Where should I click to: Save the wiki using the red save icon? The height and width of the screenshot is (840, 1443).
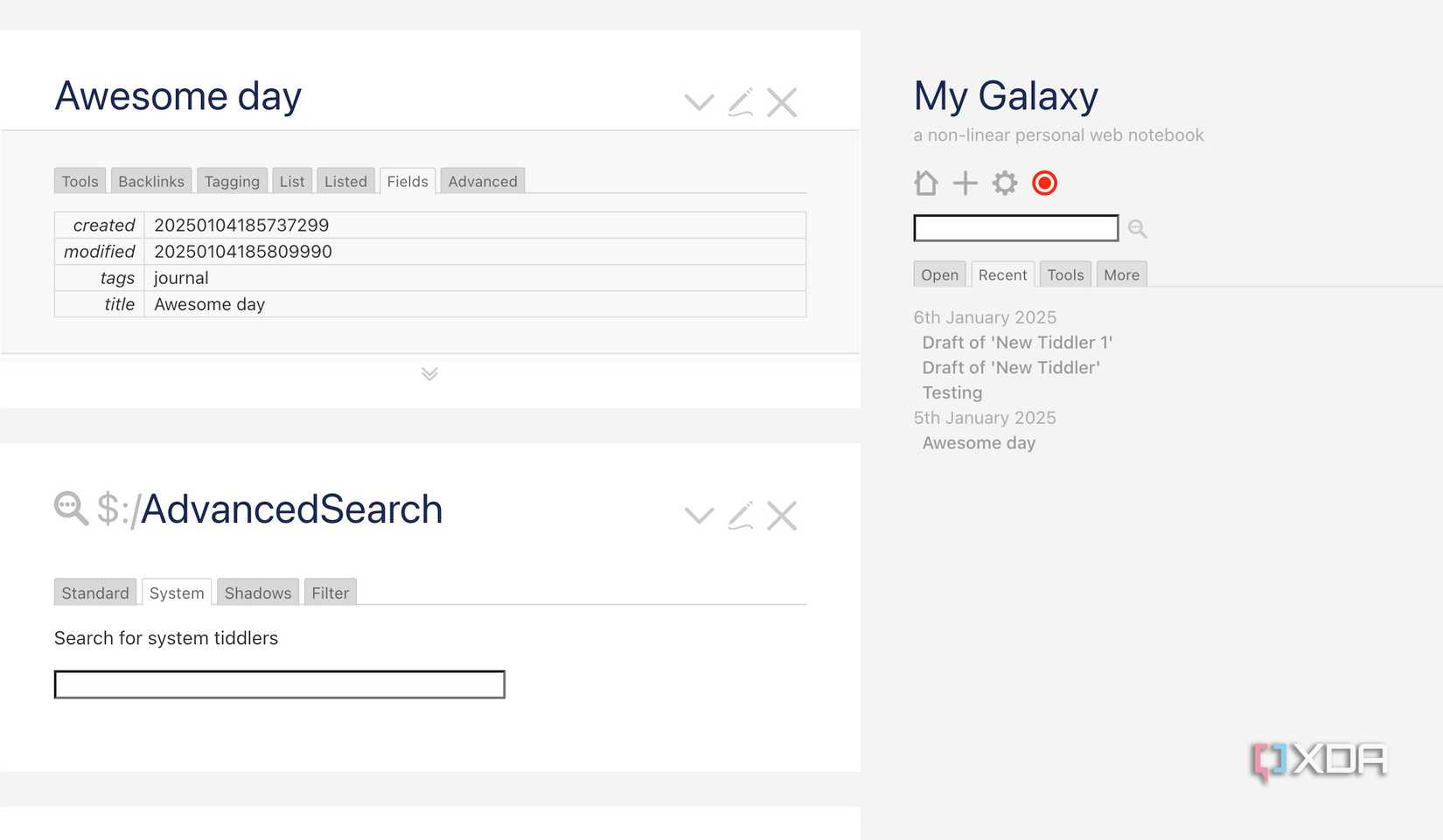pyautogui.click(x=1043, y=184)
